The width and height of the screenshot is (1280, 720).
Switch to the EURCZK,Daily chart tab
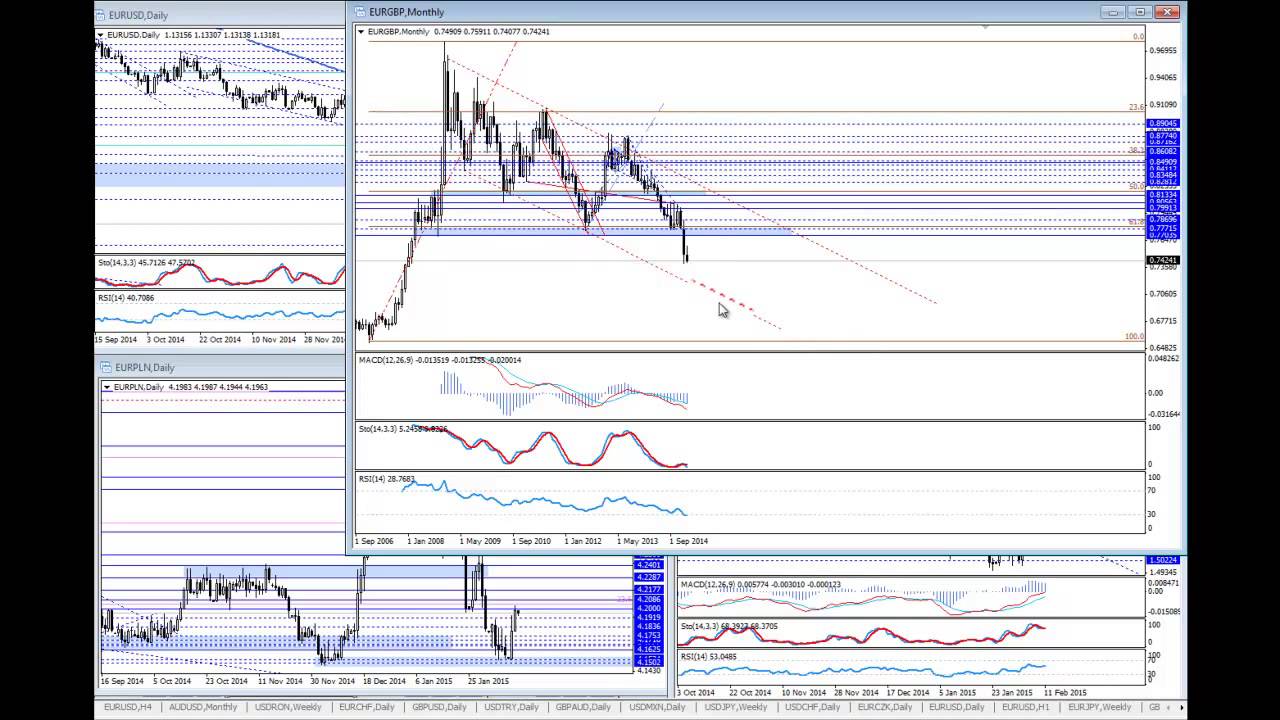[x=884, y=707]
